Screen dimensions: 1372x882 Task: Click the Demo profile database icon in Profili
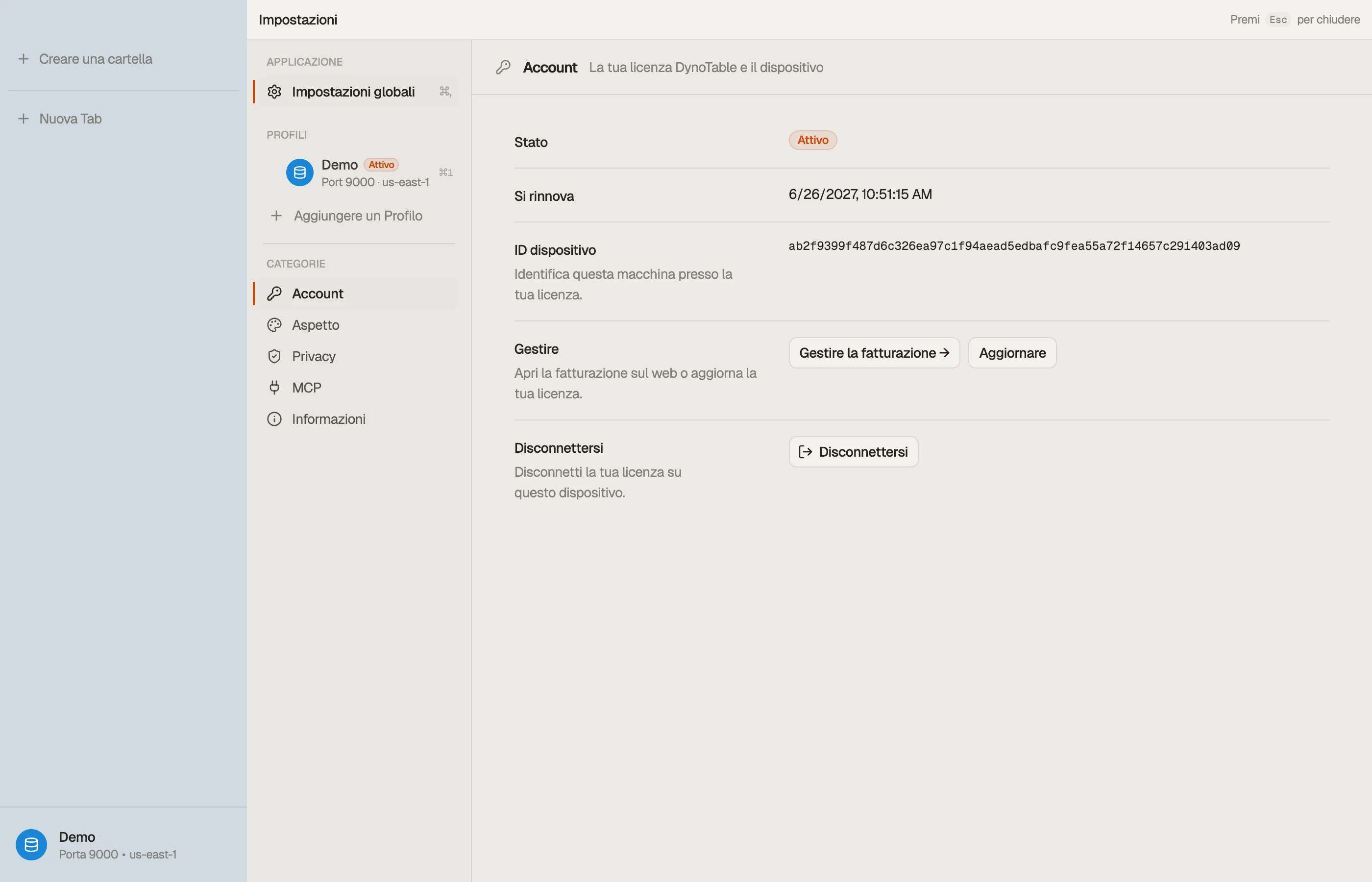coord(299,172)
